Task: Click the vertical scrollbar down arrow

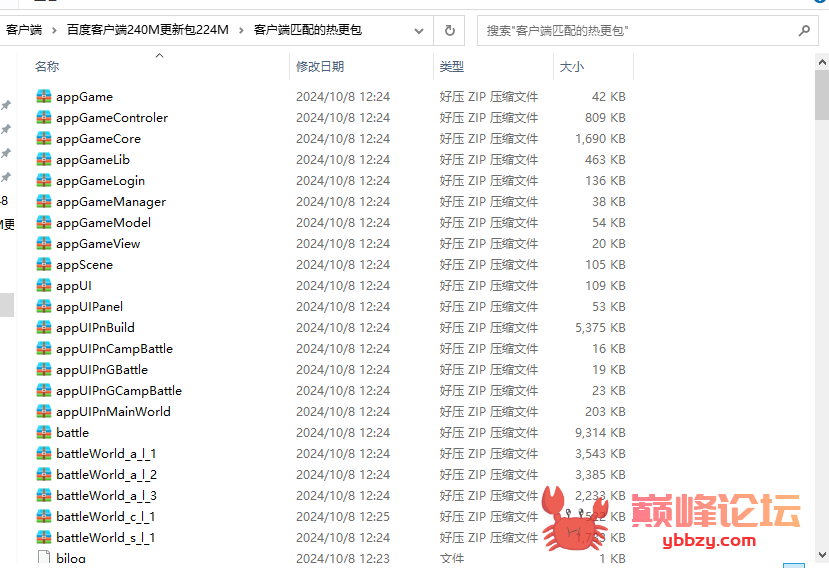Action: 822,555
